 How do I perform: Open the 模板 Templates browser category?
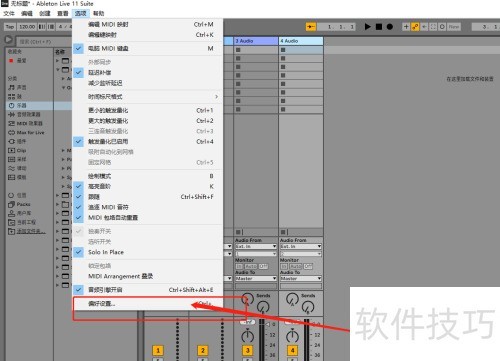tap(17, 177)
